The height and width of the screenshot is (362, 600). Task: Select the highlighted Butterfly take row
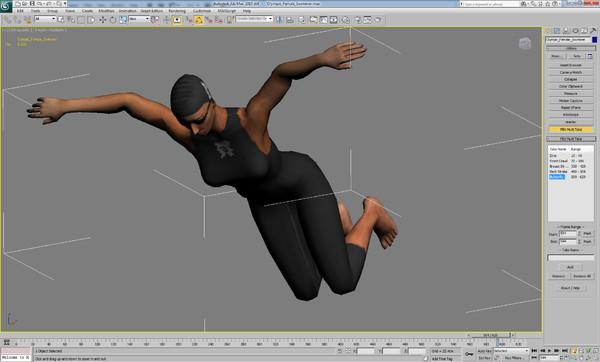click(x=571, y=177)
